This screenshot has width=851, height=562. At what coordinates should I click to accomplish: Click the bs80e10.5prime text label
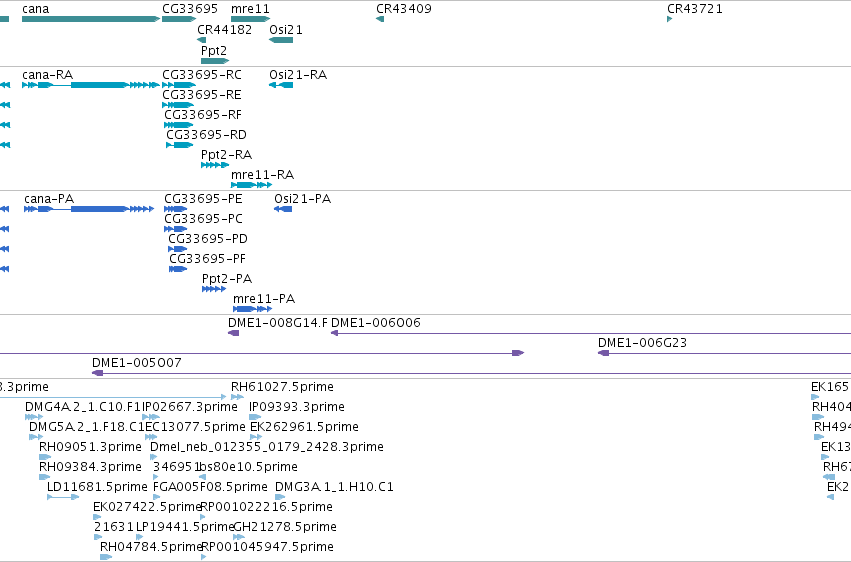pos(249,467)
